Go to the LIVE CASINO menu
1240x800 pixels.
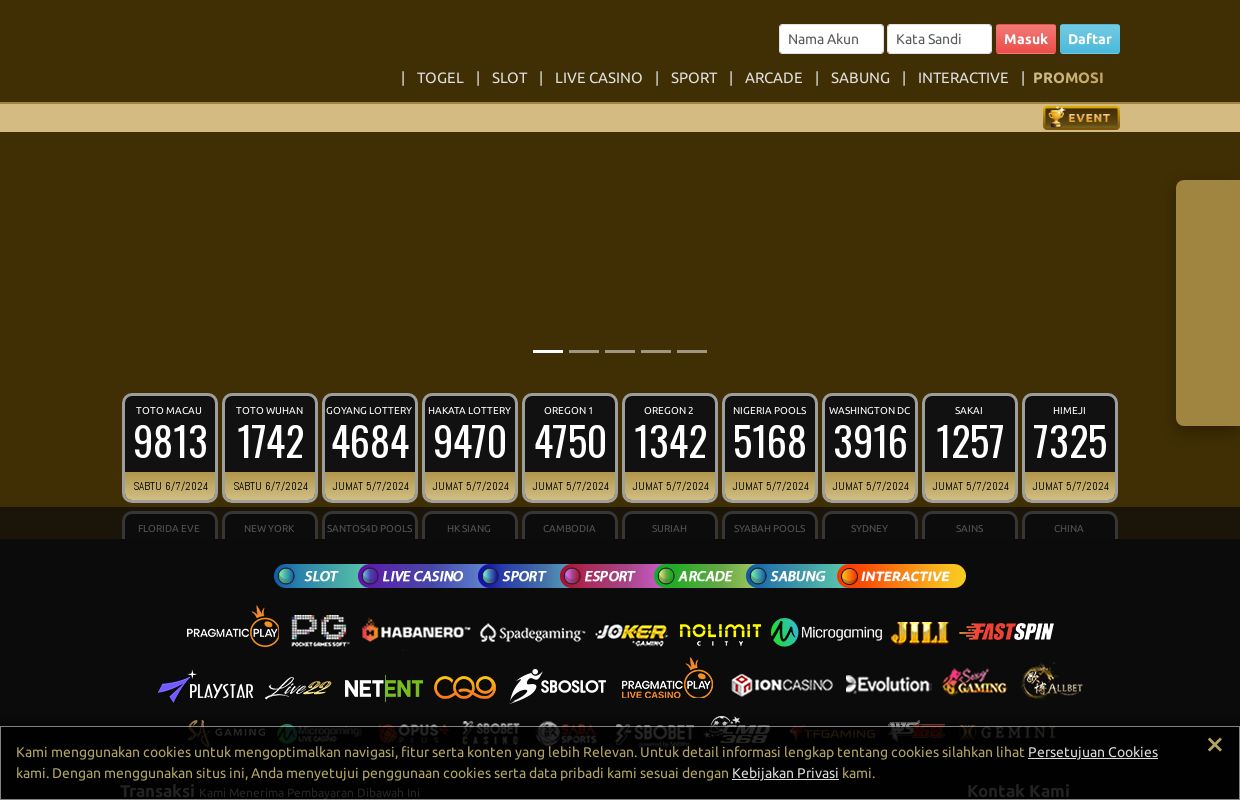(599, 78)
